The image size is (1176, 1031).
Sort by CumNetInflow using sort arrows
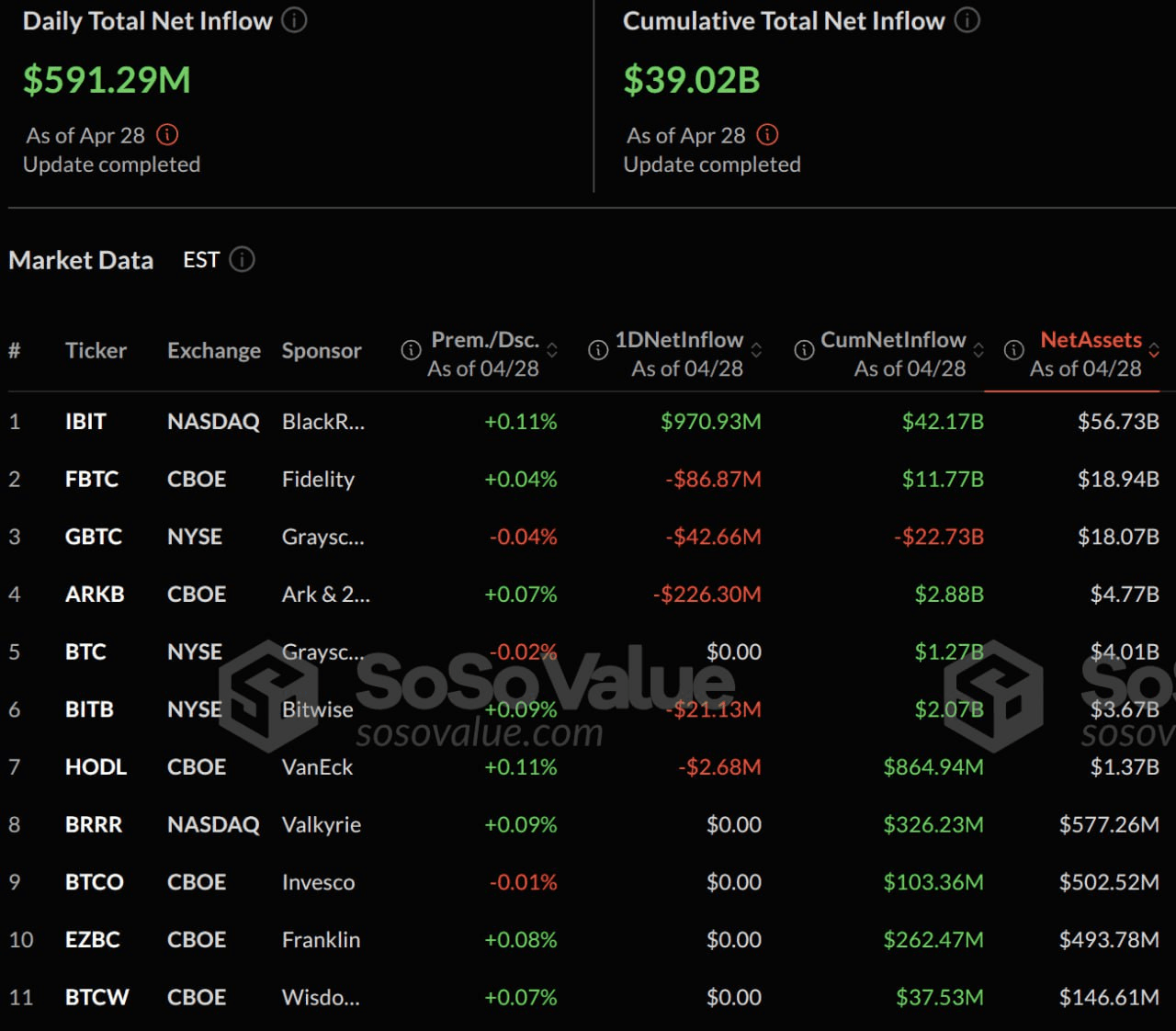click(x=978, y=350)
